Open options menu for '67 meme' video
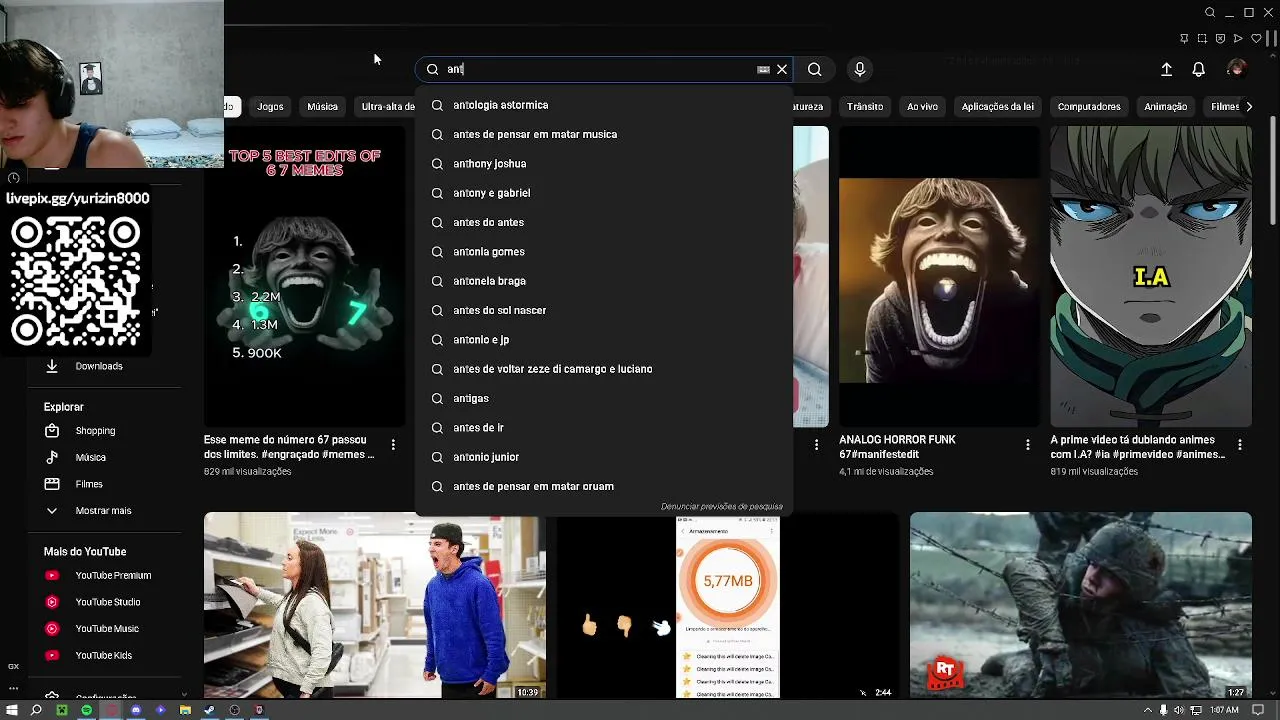 pyautogui.click(x=393, y=444)
